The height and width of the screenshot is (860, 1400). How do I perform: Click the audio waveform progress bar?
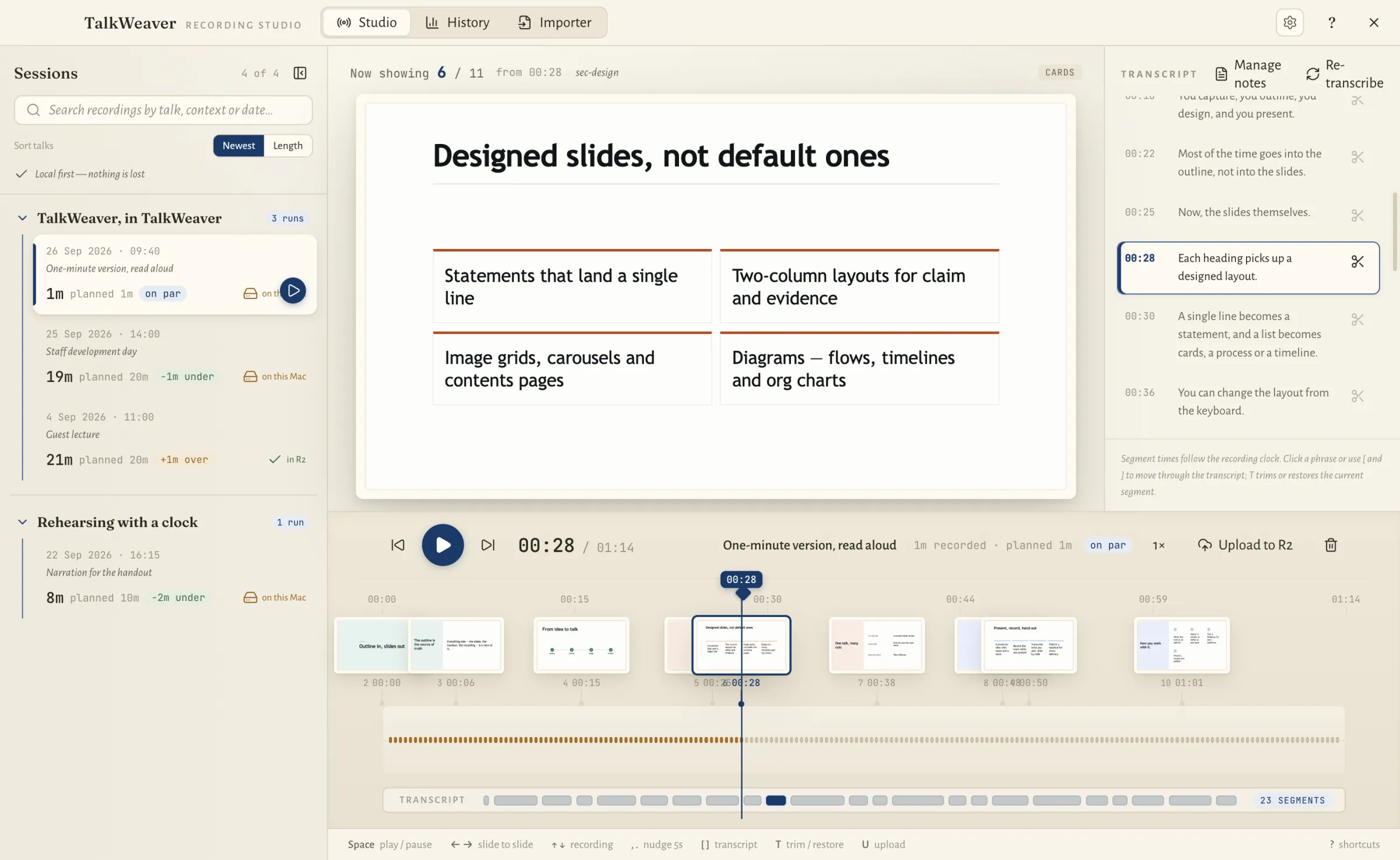tap(864, 740)
